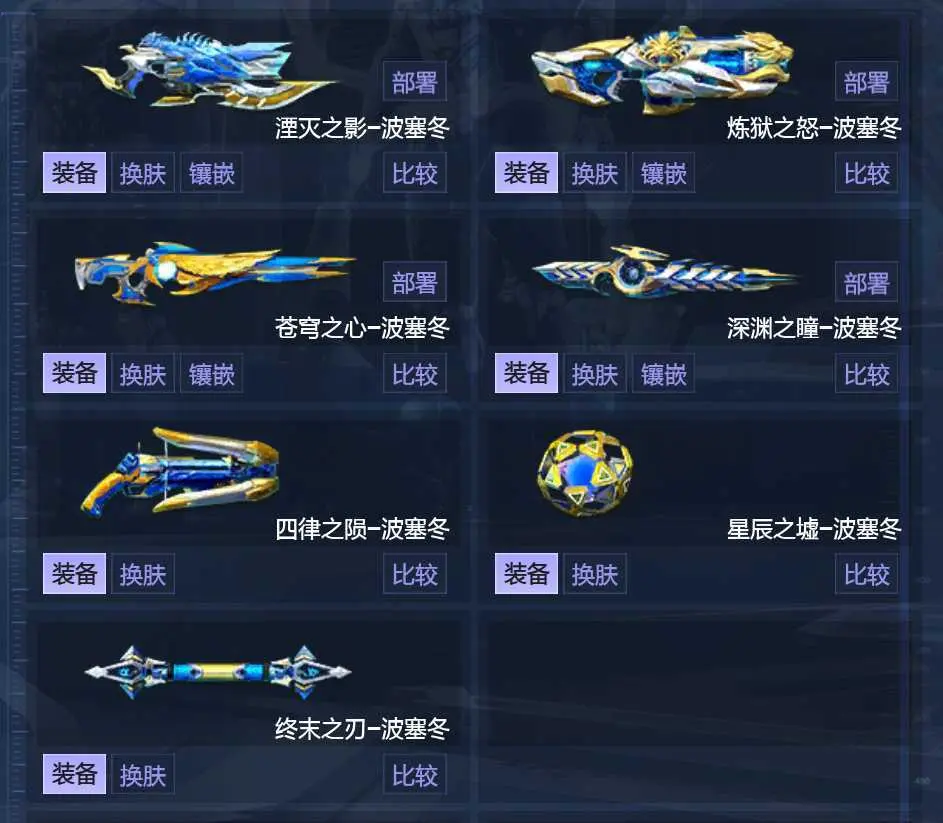
Task: Open 镶嵌 for 深渊之瞳-波塞冬
Action: tap(664, 373)
